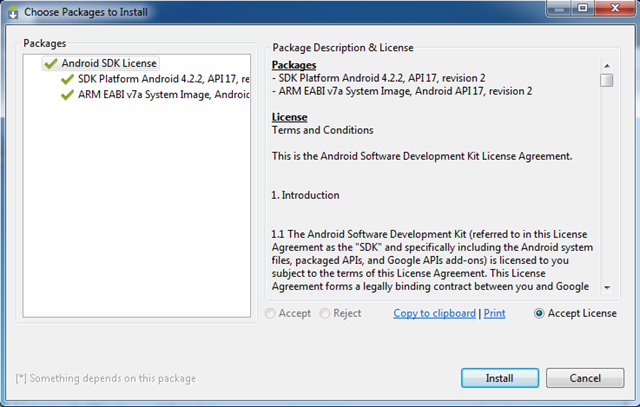Click inside the license description text area

click(435, 176)
